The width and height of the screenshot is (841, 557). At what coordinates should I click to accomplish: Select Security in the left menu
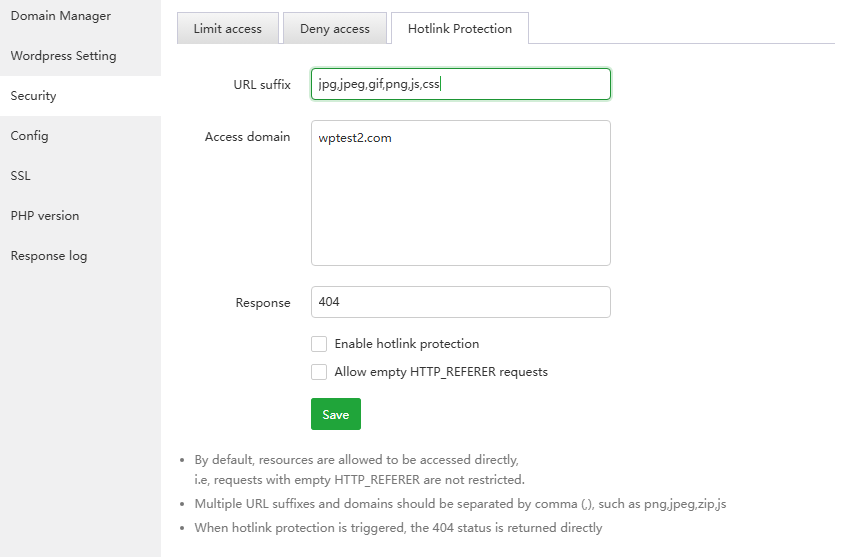click(x=34, y=96)
